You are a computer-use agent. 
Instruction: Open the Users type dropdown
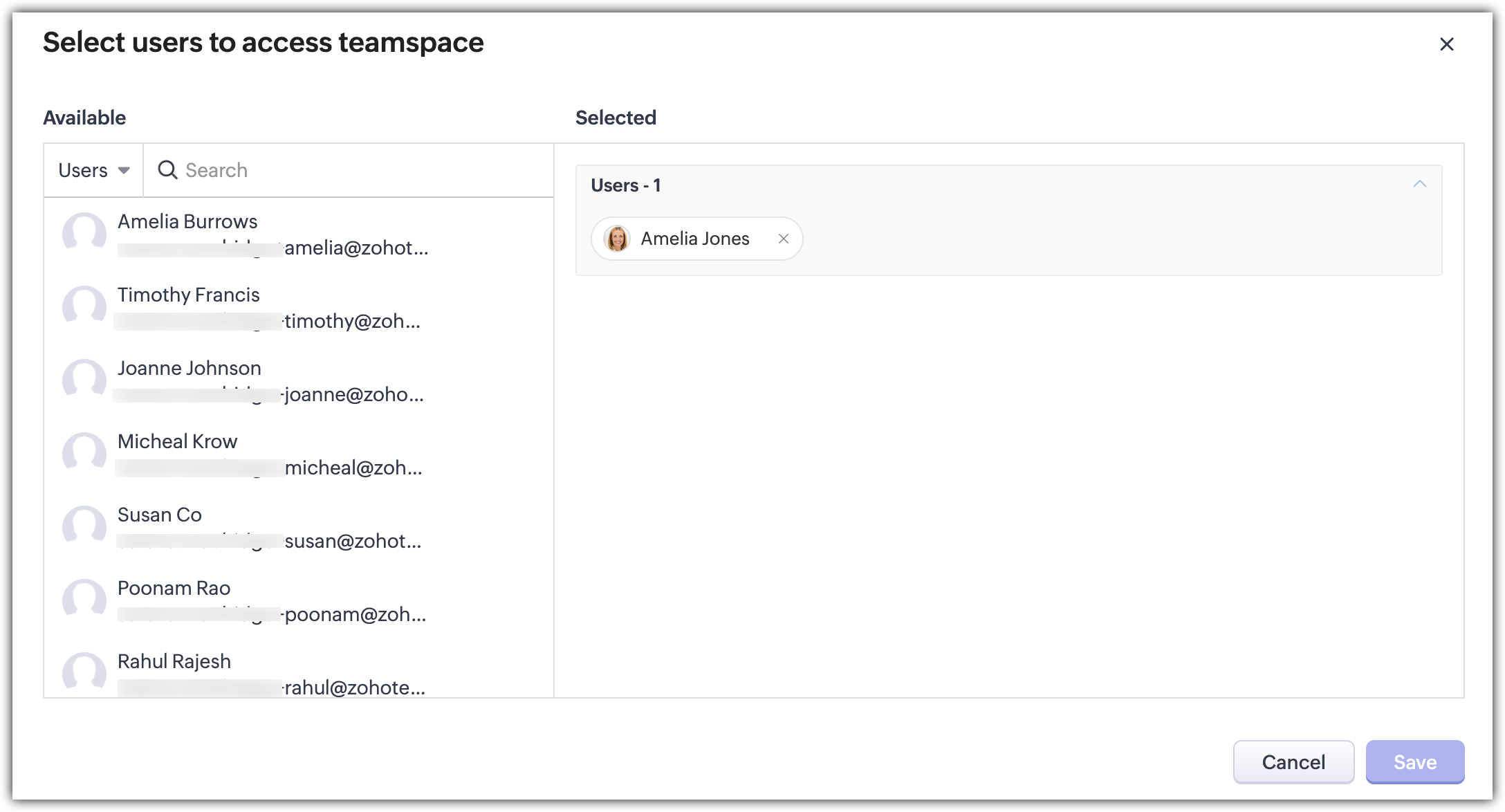coord(94,170)
